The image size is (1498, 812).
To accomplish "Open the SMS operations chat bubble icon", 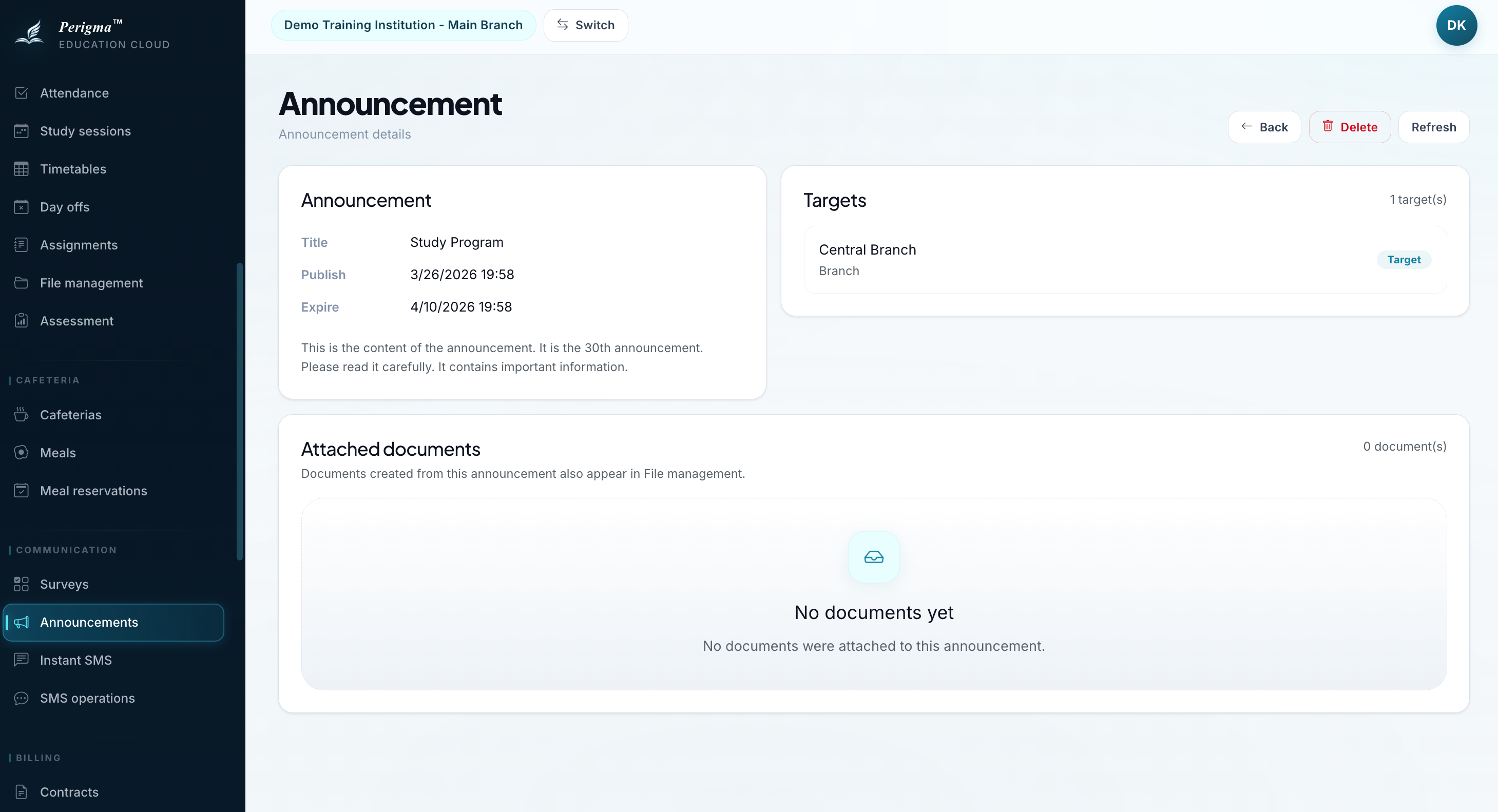I will click(x=21, y=698).
